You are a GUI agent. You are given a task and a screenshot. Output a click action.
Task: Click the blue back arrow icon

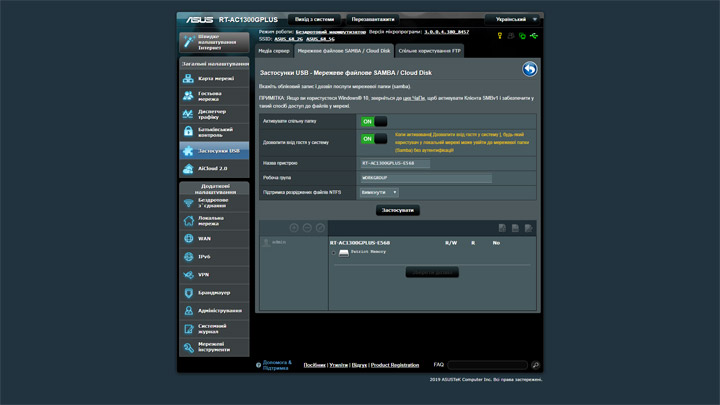click(529, 69)
